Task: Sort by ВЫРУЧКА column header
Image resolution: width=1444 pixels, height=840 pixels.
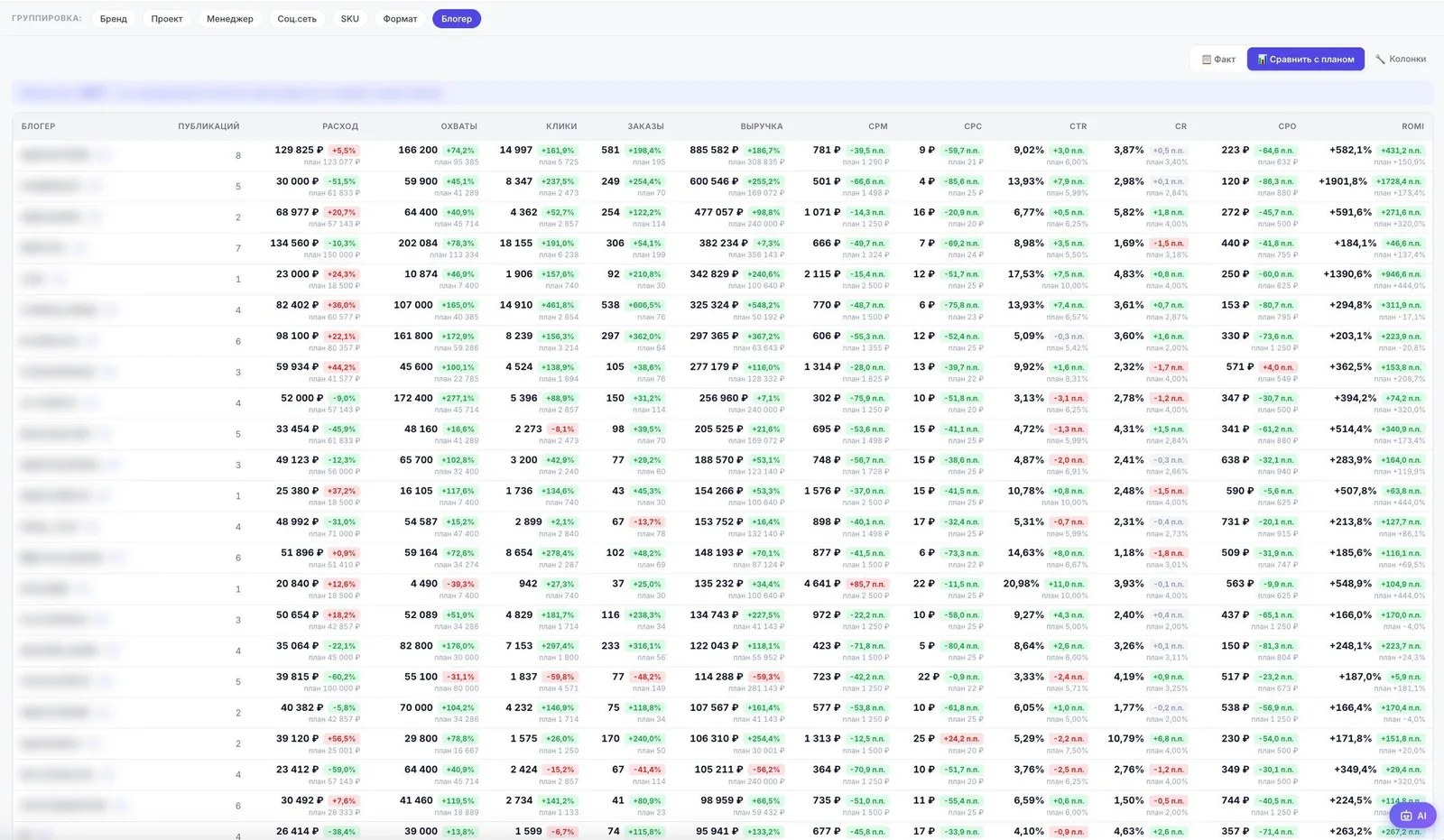Action: tap(762, 126)
